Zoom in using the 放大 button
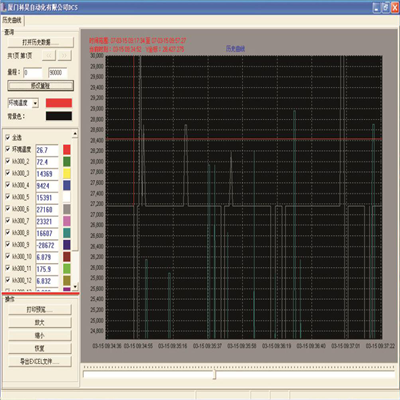 pos(40,323)
